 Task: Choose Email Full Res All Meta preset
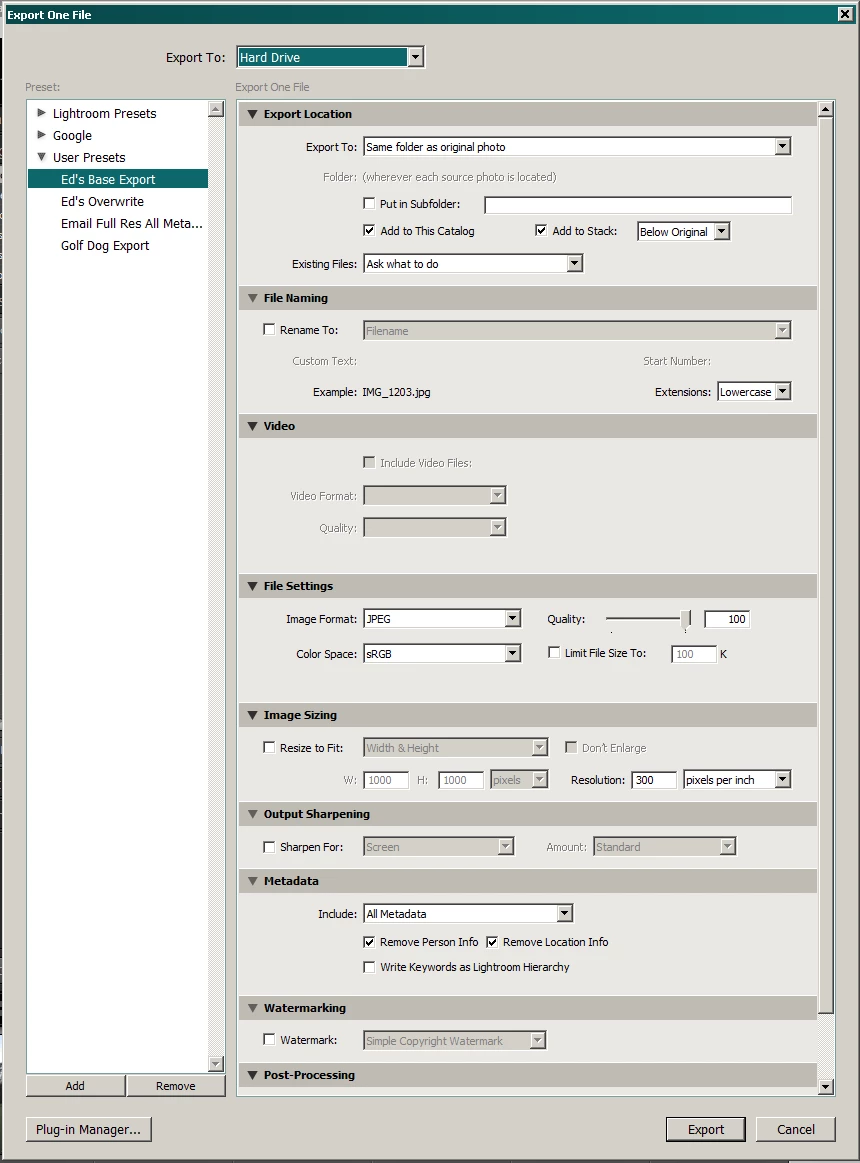(131, 223)
